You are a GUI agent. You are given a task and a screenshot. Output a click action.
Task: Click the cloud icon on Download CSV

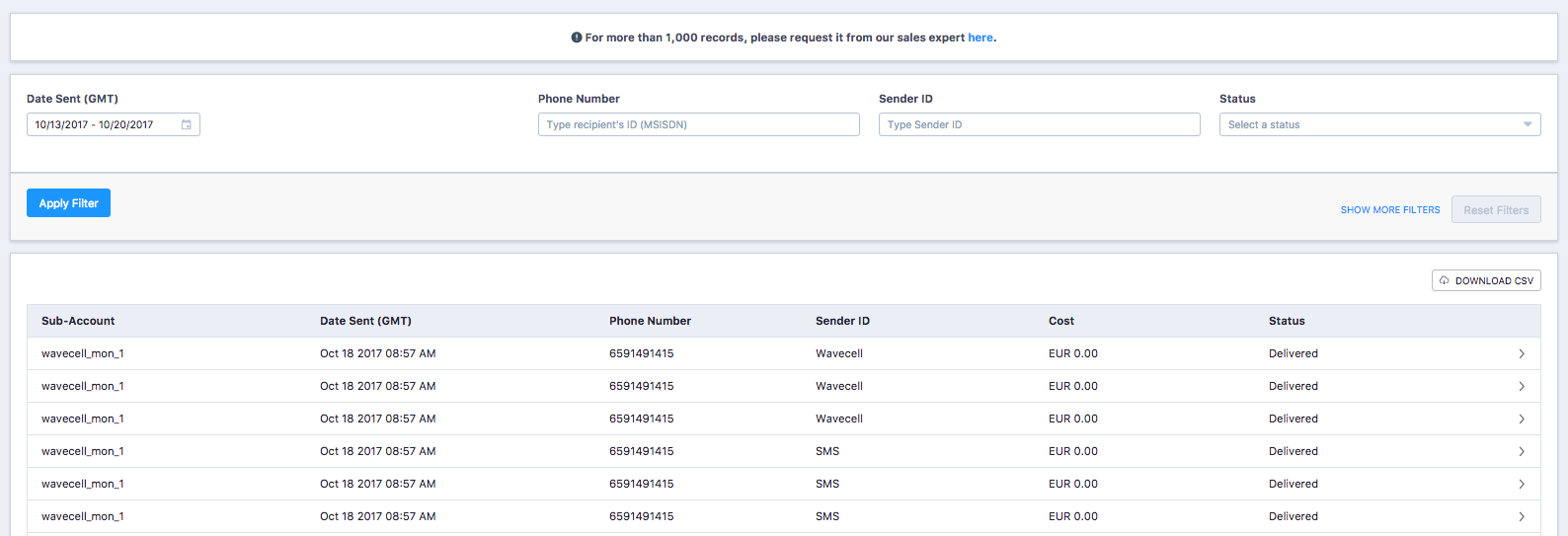click(x=1444, y=280)
